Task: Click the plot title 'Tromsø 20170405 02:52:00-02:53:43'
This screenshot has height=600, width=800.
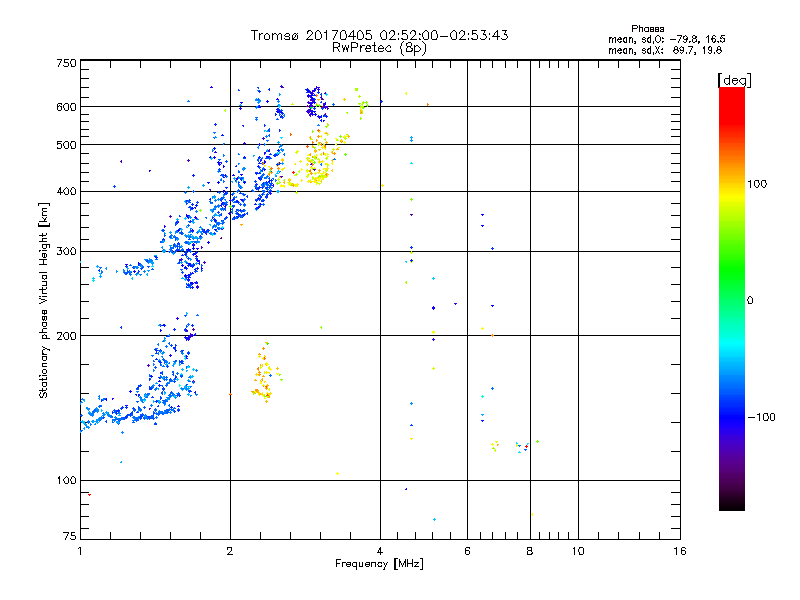Action: [x=379, y=35]
